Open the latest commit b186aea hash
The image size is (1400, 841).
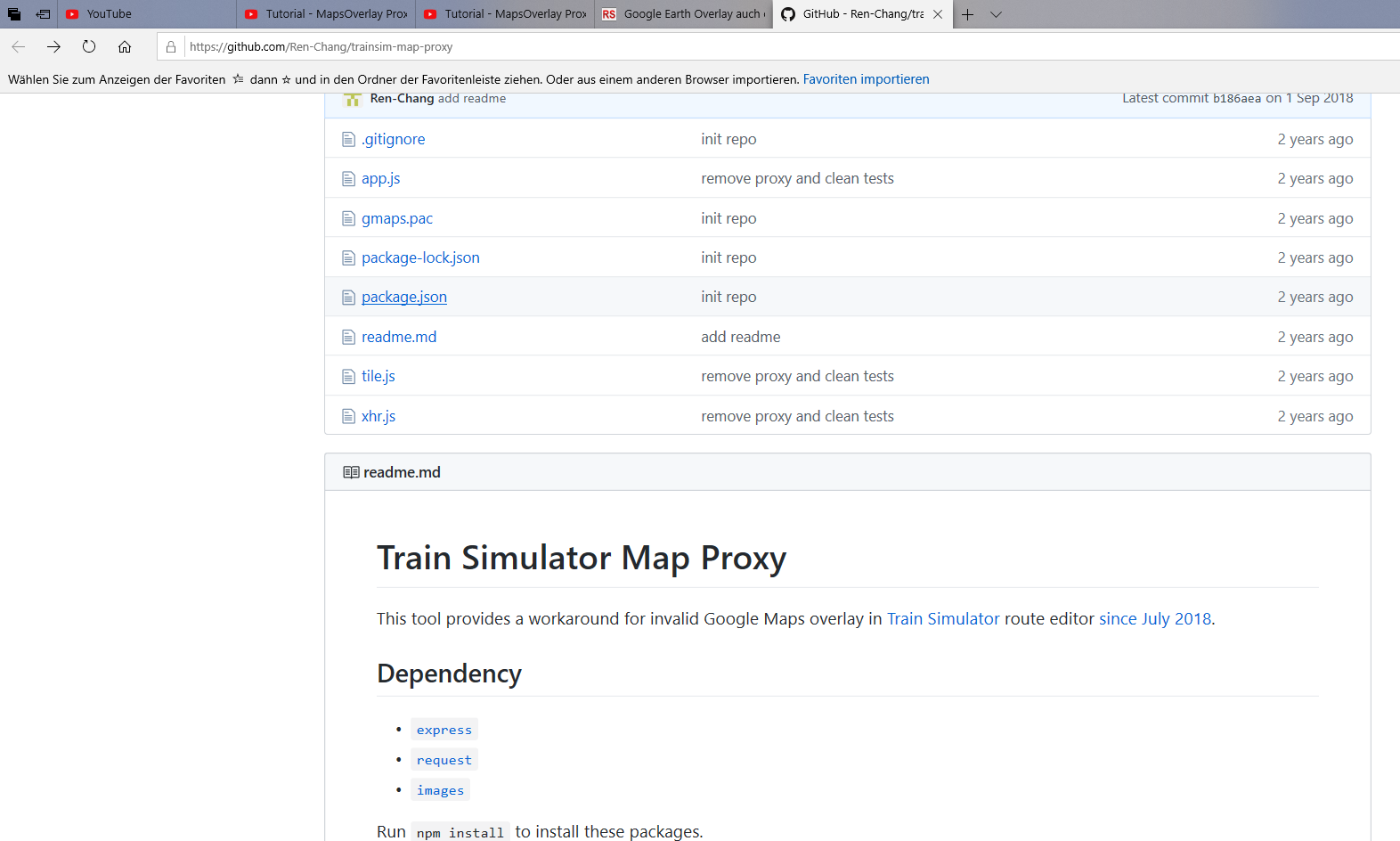(1236, 99)
